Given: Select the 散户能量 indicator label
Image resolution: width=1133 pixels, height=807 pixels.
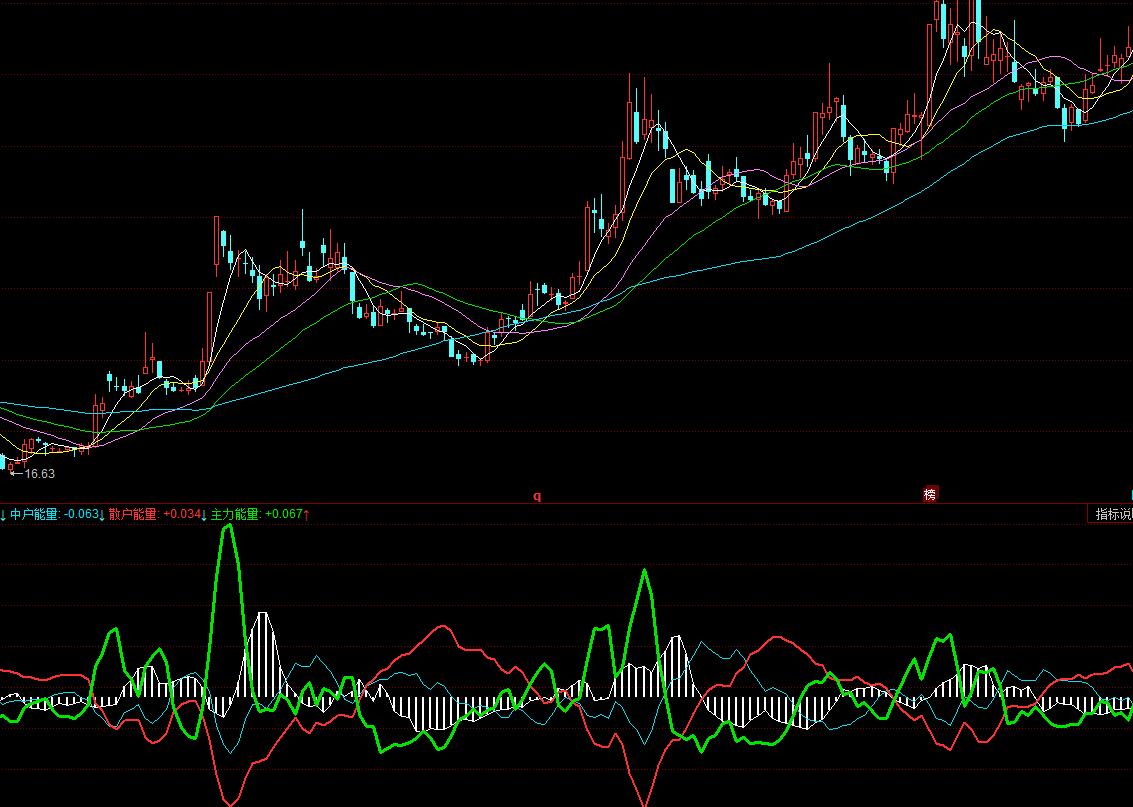Looking at the screenshot, I should pos(134,515).
